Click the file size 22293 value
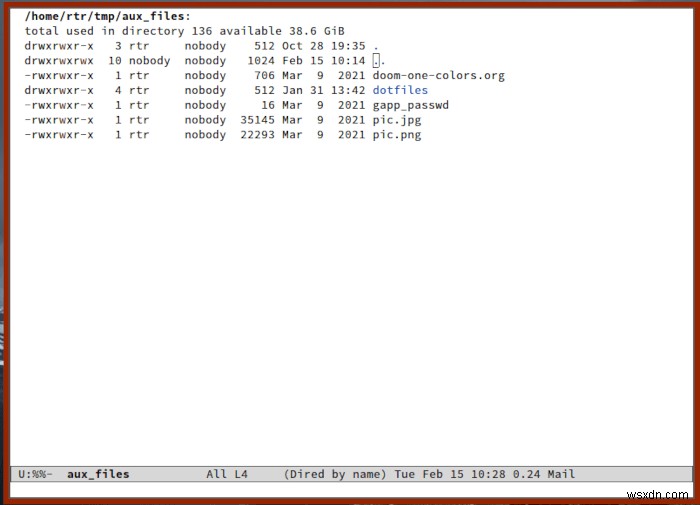 [x=257, y=135]
